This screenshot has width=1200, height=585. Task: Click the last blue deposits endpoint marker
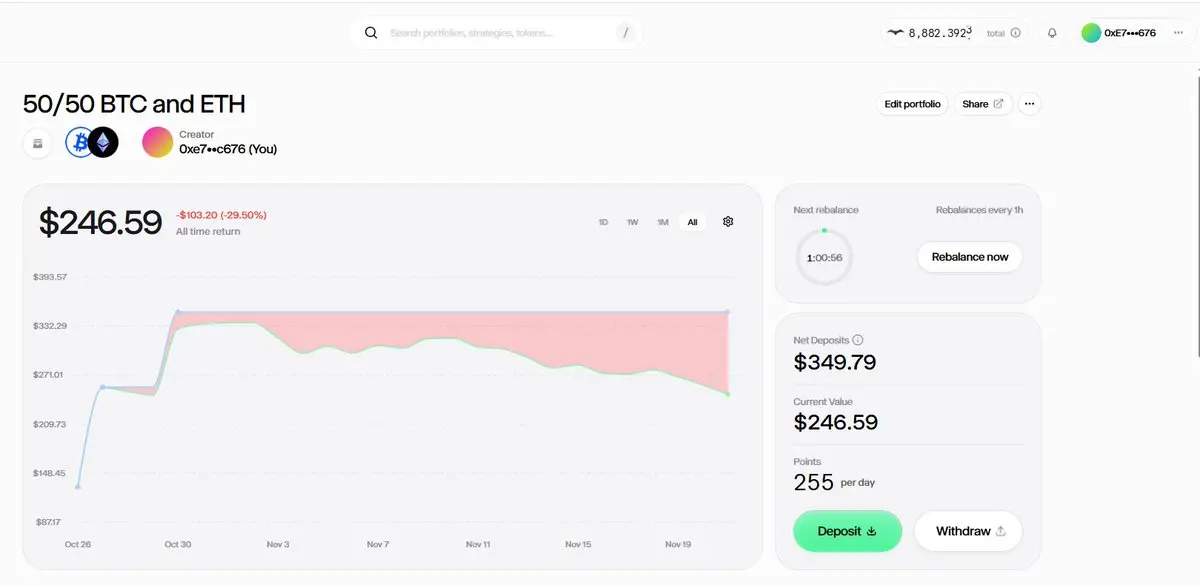(728, 312)
